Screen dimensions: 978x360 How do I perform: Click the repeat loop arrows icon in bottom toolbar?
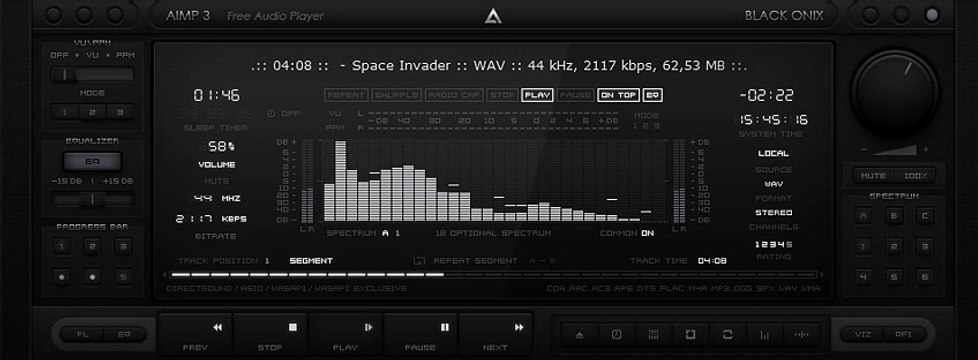pos(727,335)
